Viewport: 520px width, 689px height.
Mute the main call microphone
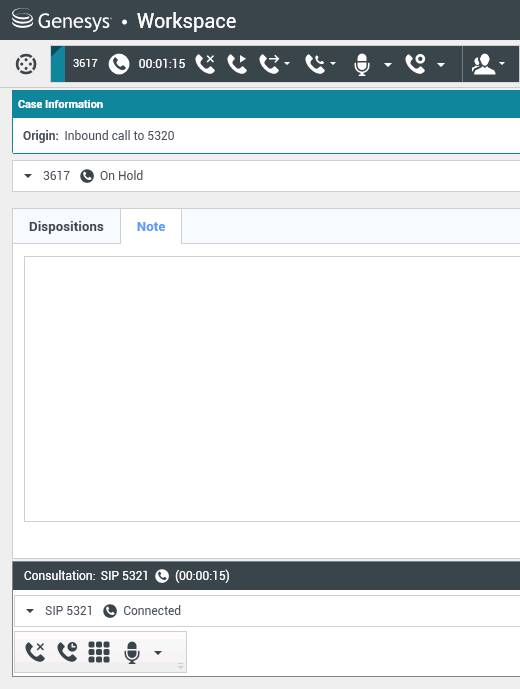pos(362,65)
